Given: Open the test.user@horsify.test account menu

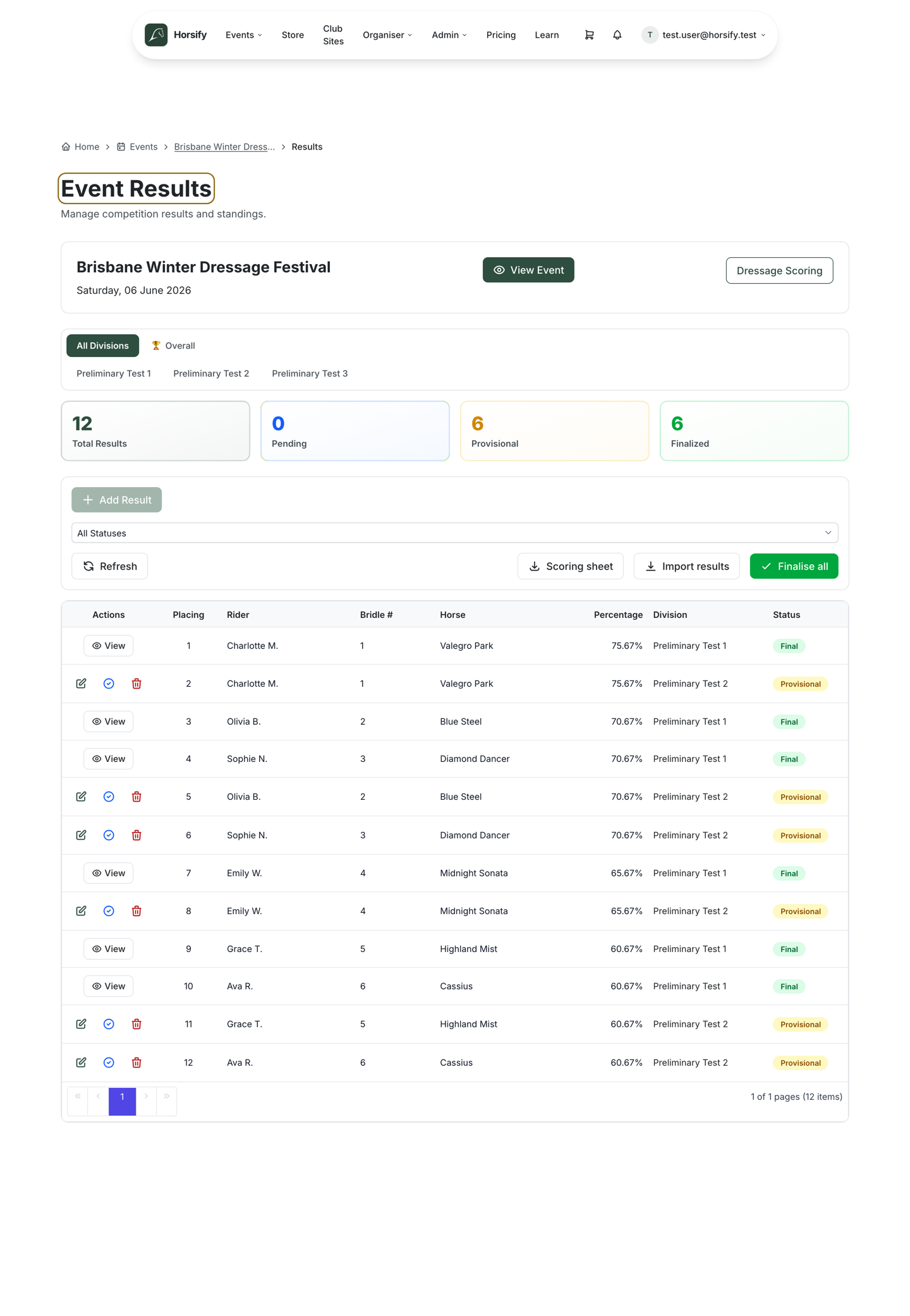Looking at the screenshot, I should coord(703,35).
